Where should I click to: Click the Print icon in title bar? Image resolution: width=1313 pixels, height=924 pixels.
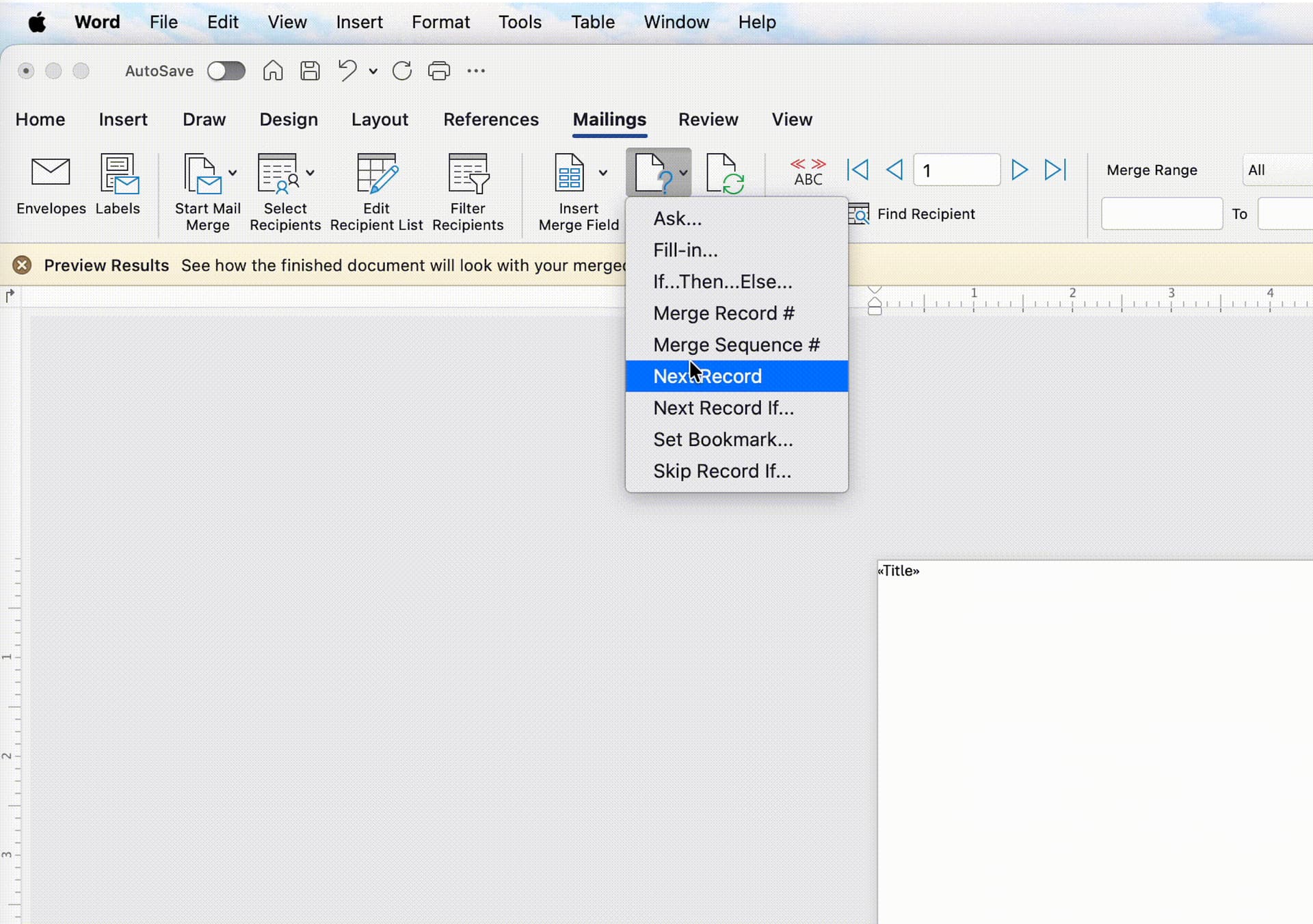(x=438, y=70)
